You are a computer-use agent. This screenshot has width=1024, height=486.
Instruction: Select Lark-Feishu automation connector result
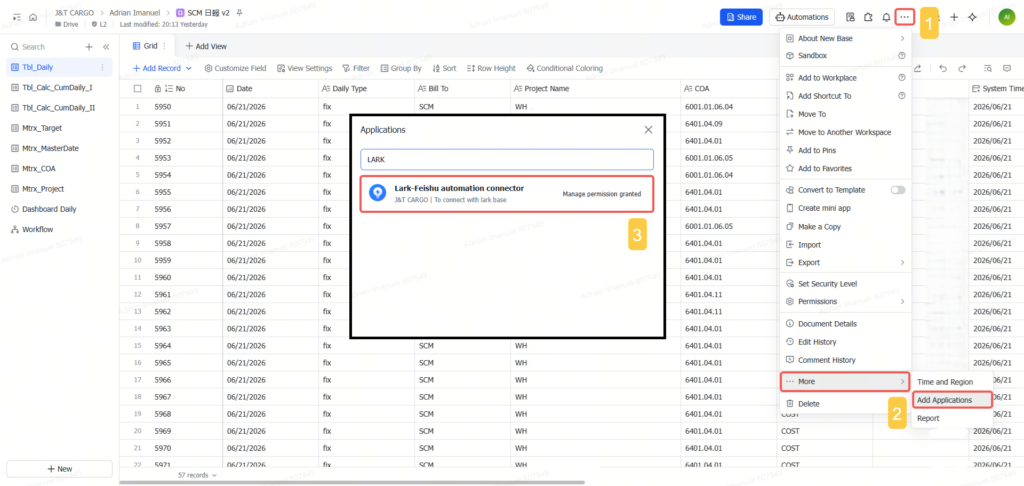coord(507,193)
